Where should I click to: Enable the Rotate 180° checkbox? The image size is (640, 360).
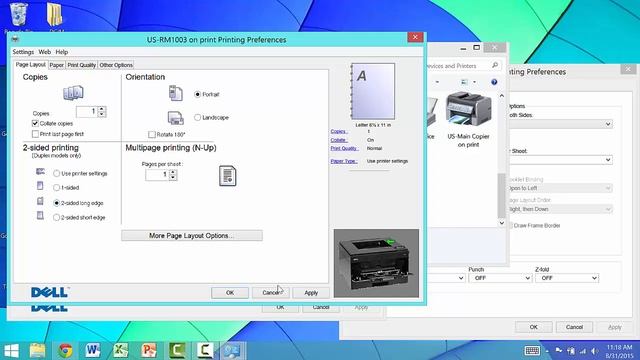152,134
